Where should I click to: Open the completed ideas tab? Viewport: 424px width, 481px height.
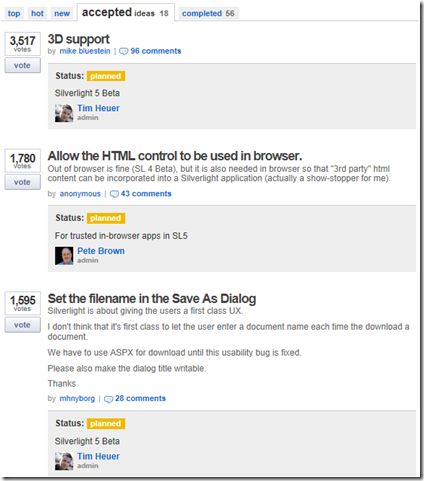click(208, 13)
